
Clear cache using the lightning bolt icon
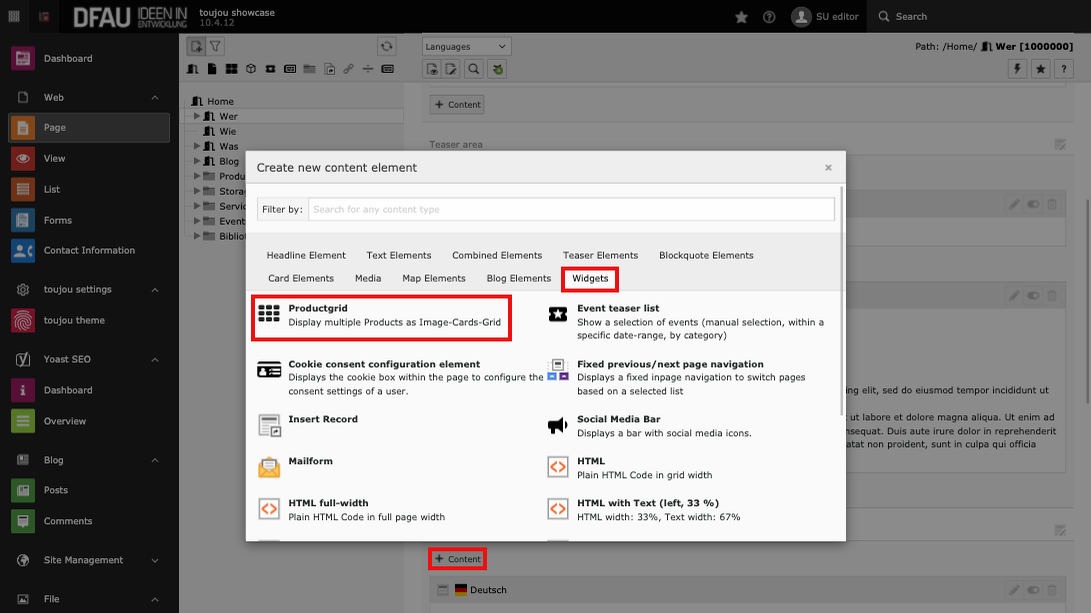[x=1019, y=69]
